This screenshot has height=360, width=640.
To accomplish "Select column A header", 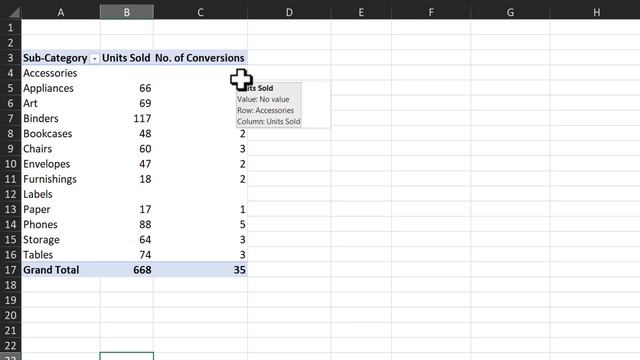I will (x=61, y=12).
